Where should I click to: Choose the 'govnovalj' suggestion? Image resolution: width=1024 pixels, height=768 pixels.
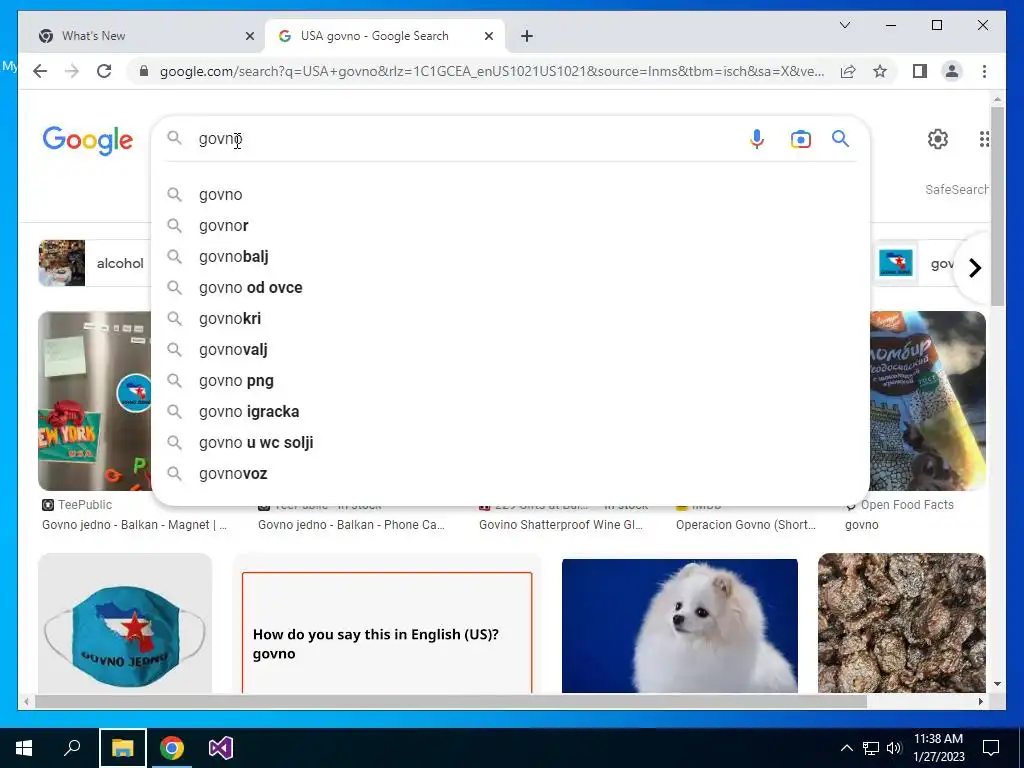pos(510,349)
